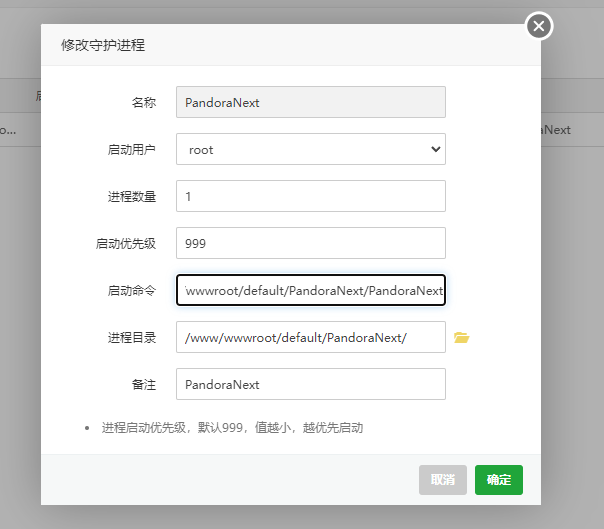Click the 启动优先级 label
This screenshot has height=529, width=604.
[x=126, y=244]
